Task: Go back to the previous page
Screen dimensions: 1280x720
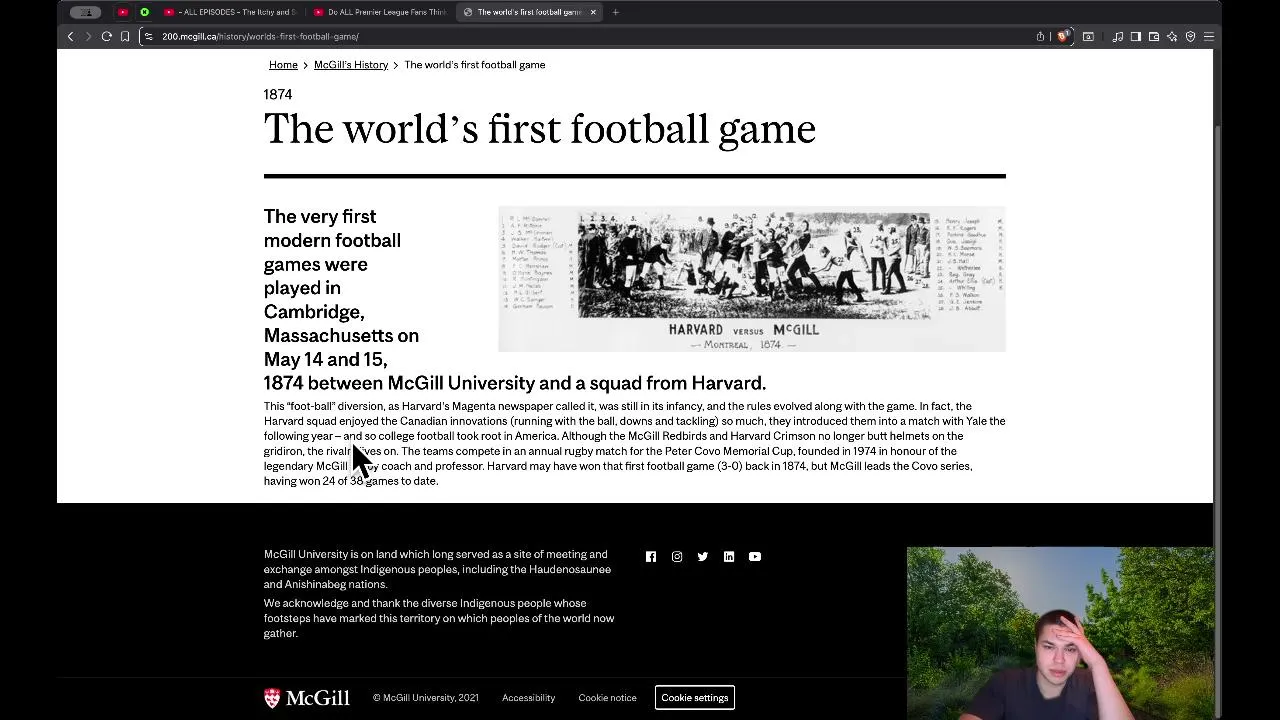Action: point(70,36)
